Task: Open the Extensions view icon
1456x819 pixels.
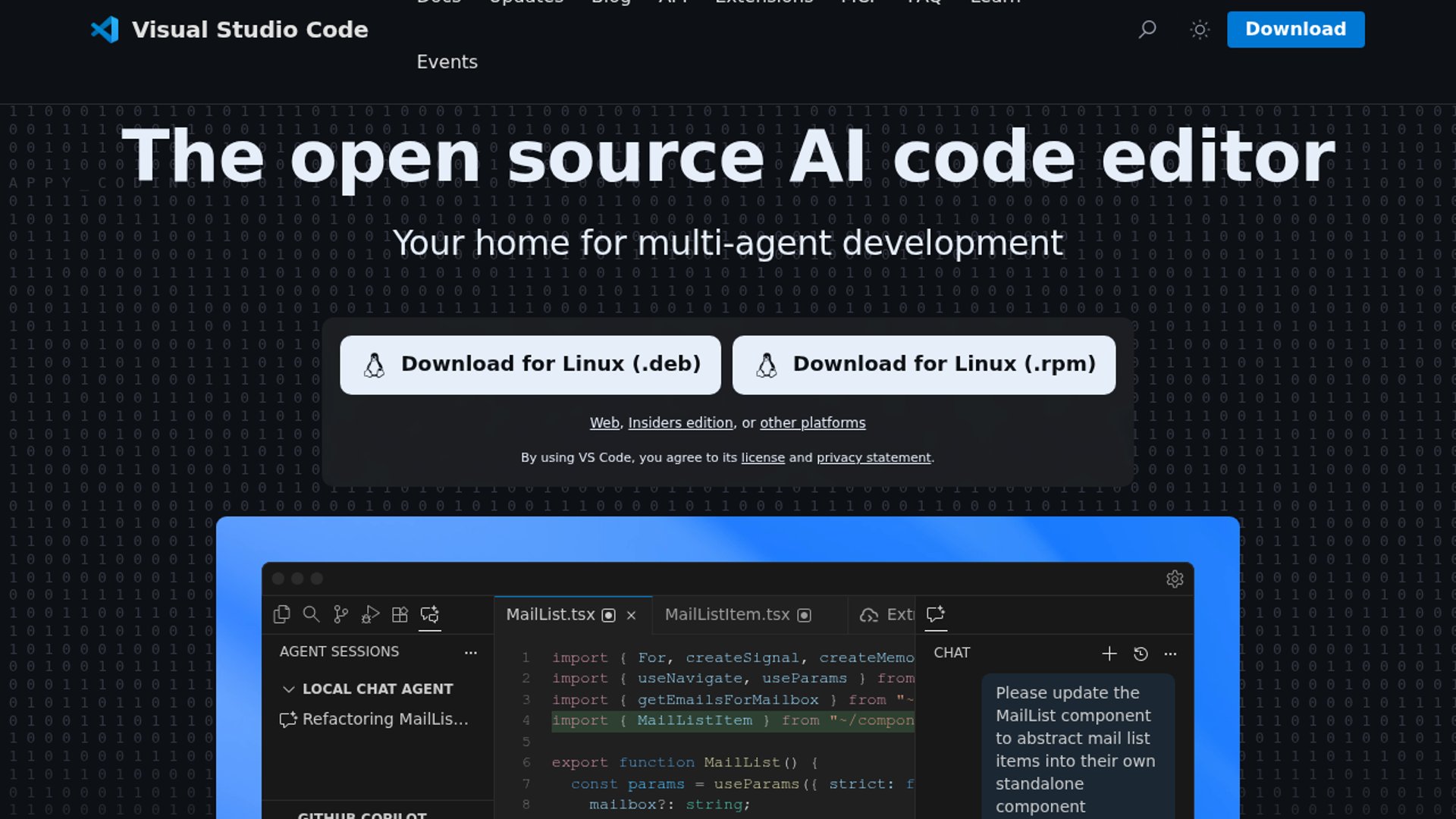Action: (400, 615)
